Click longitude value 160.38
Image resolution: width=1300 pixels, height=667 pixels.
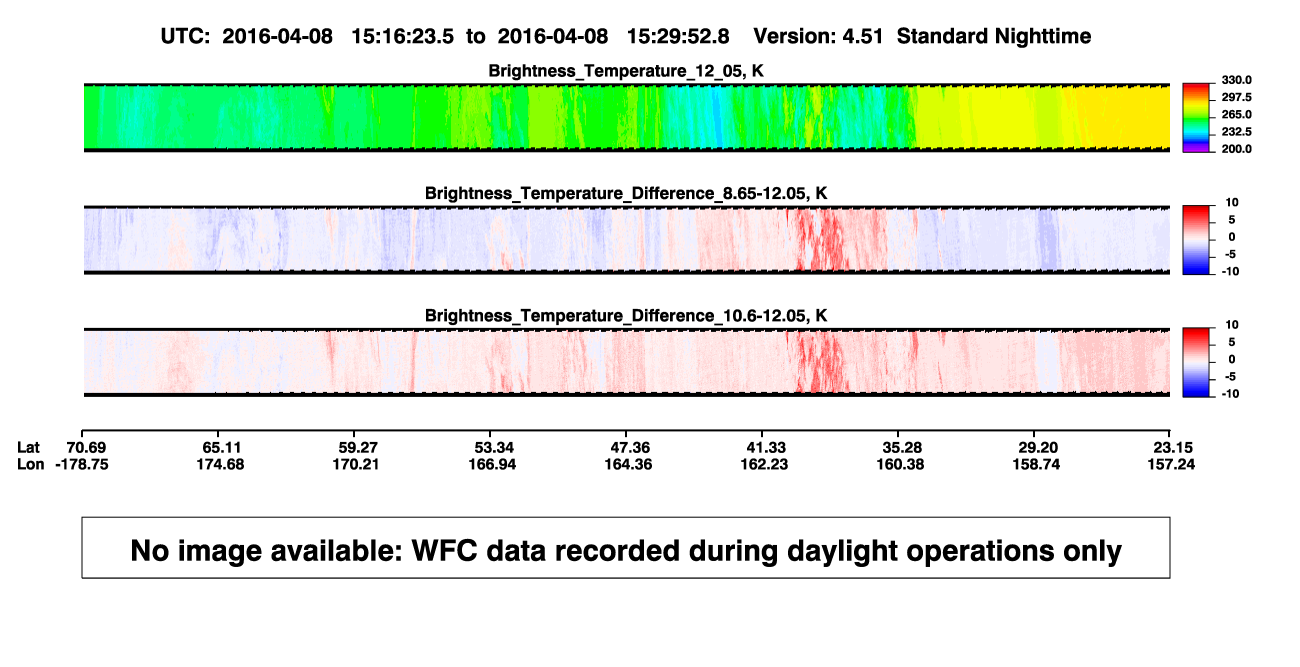(899, 464)
